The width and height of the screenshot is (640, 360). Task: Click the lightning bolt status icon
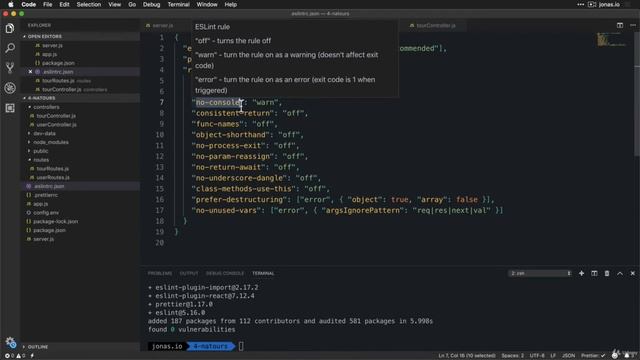coord(32,356)
